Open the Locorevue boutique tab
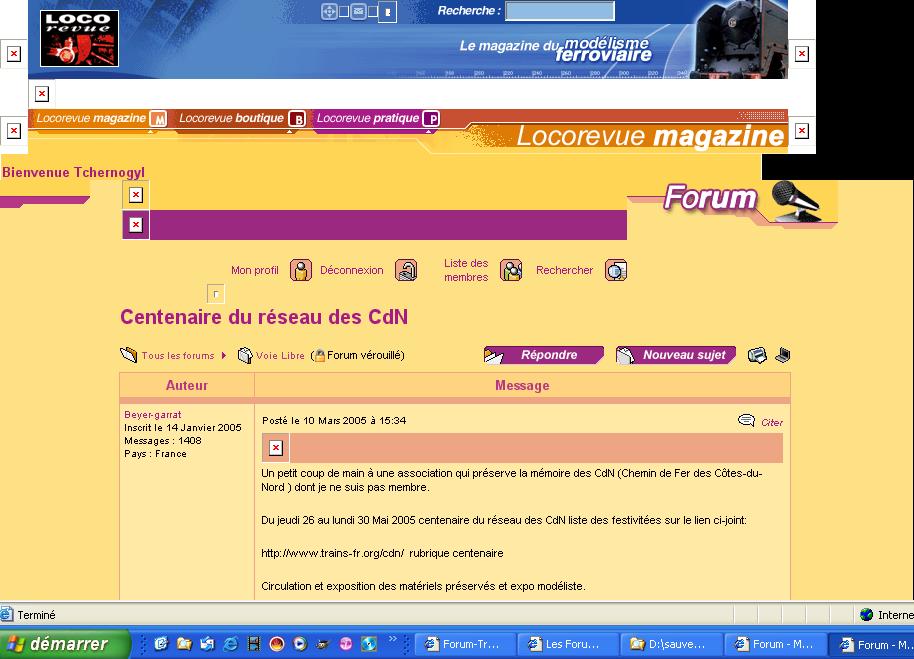914x659 pixels. tap(231, 118)
